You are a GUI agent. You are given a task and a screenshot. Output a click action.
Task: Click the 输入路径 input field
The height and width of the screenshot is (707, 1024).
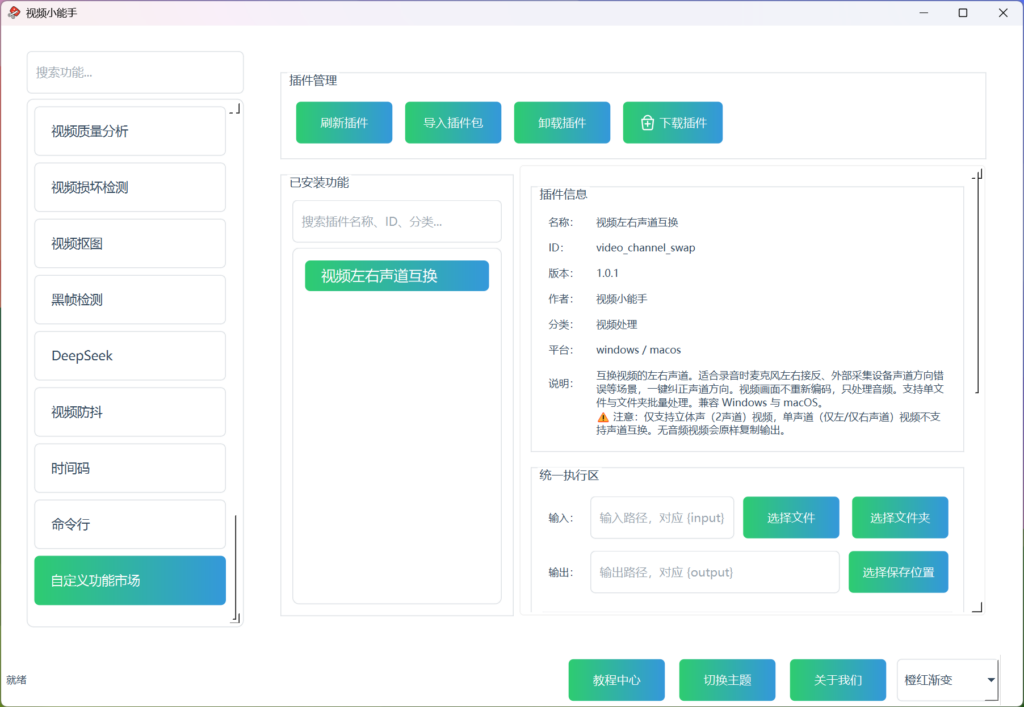tap(662, 518)
